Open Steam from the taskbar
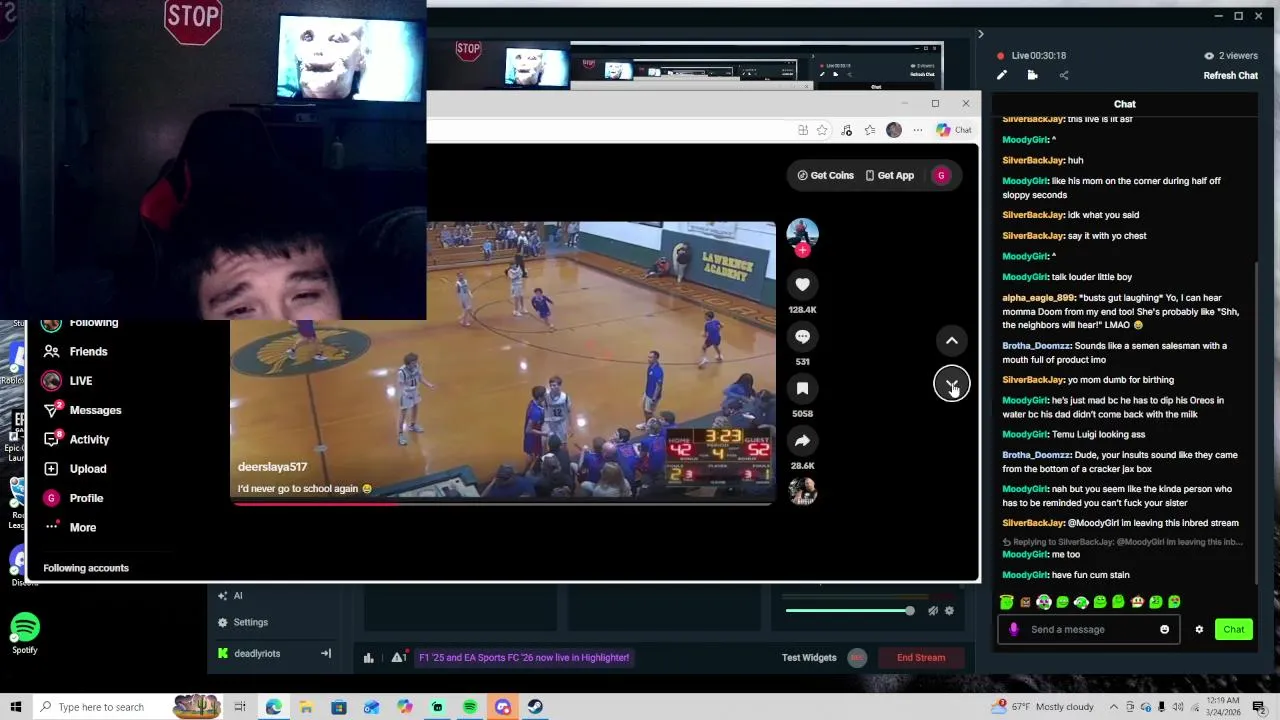The width and height of the screenshot is (1280, 720). click(536, 707)
